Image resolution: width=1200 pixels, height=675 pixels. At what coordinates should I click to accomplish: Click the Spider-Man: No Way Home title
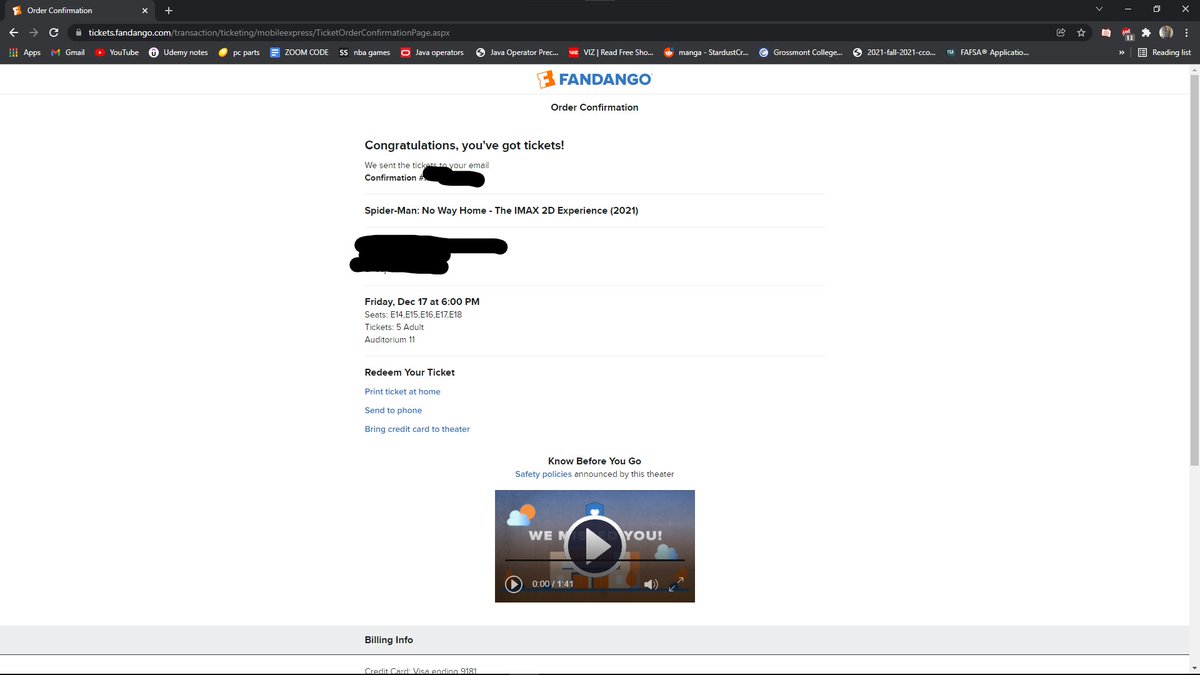point(501,211)
